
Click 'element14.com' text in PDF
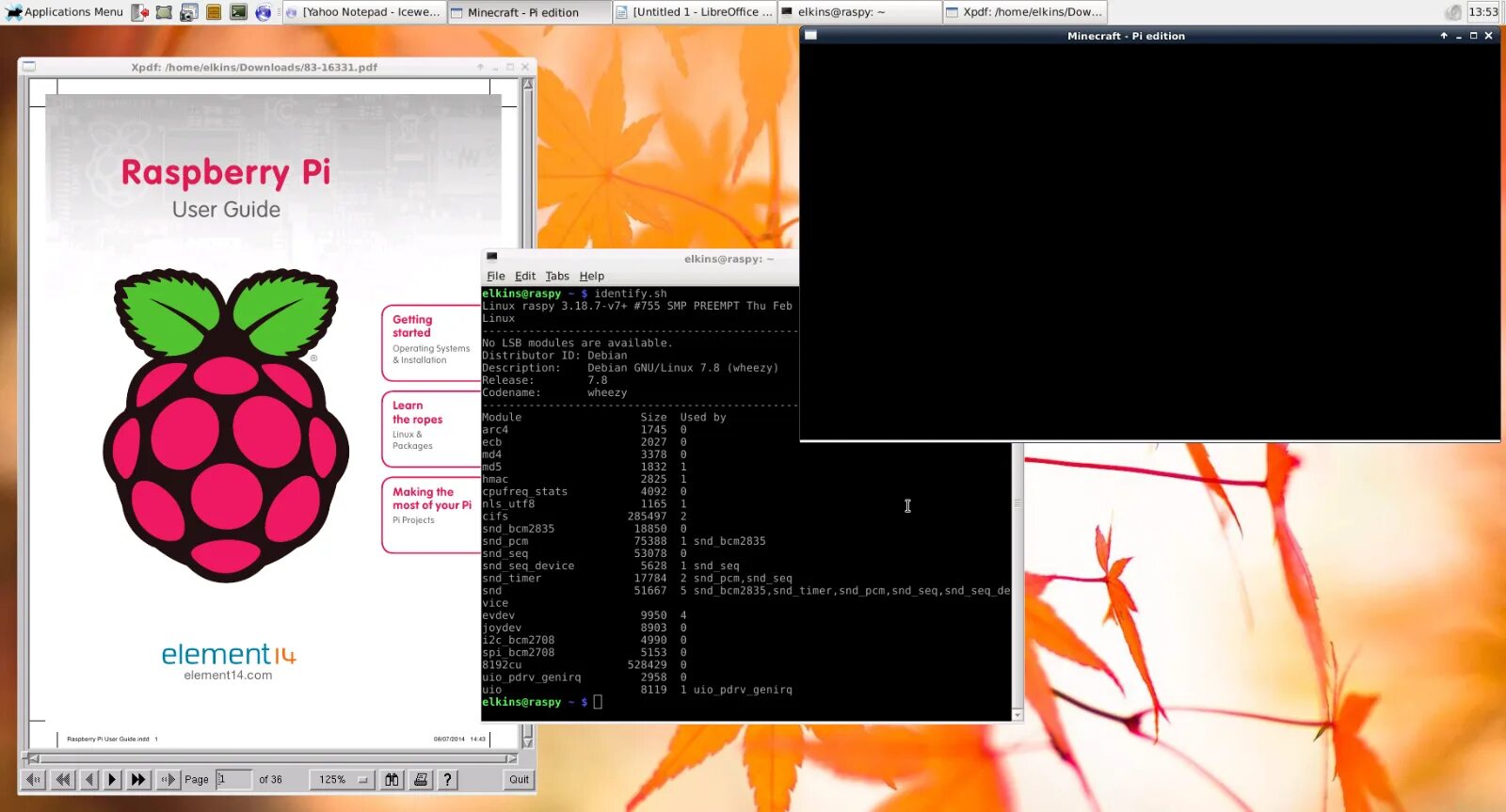point(228,675)
